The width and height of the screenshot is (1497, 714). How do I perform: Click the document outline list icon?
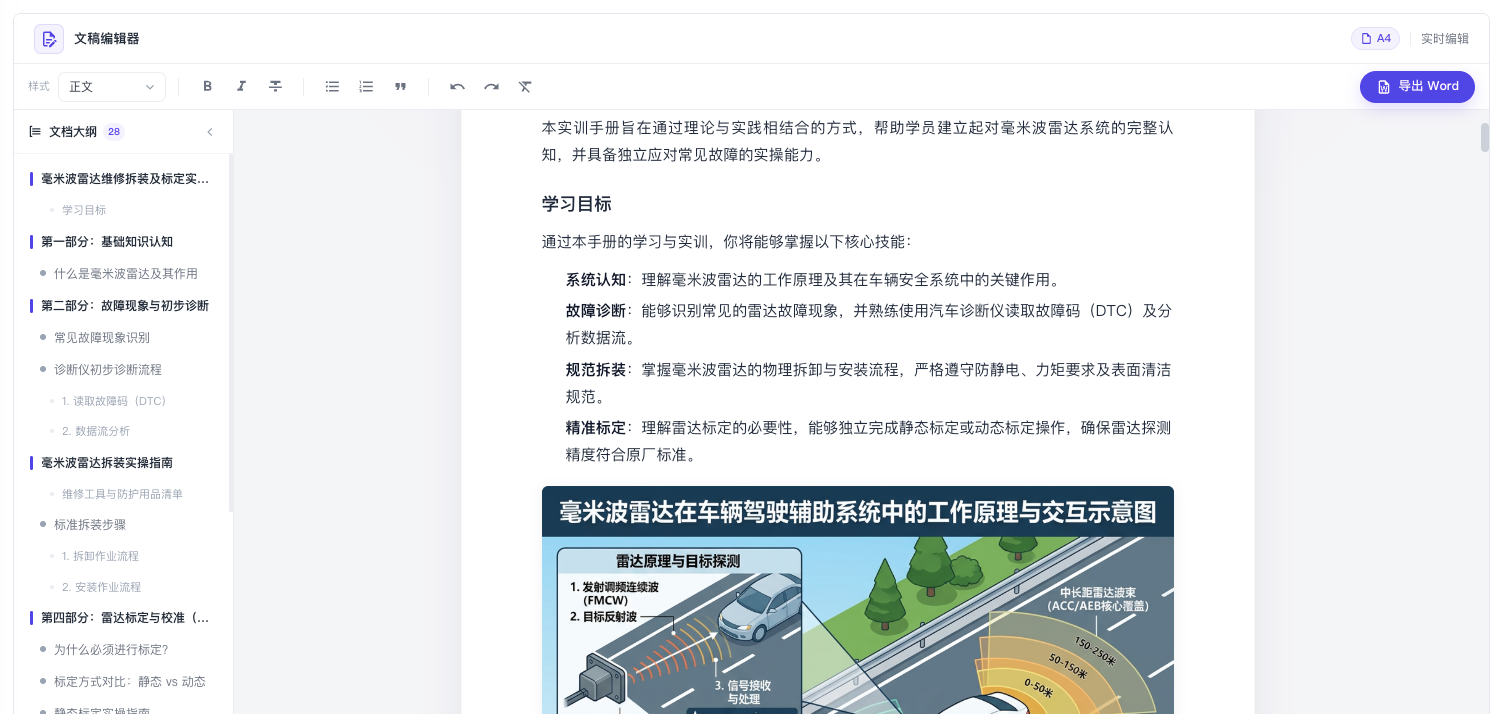tap(35, 131)
